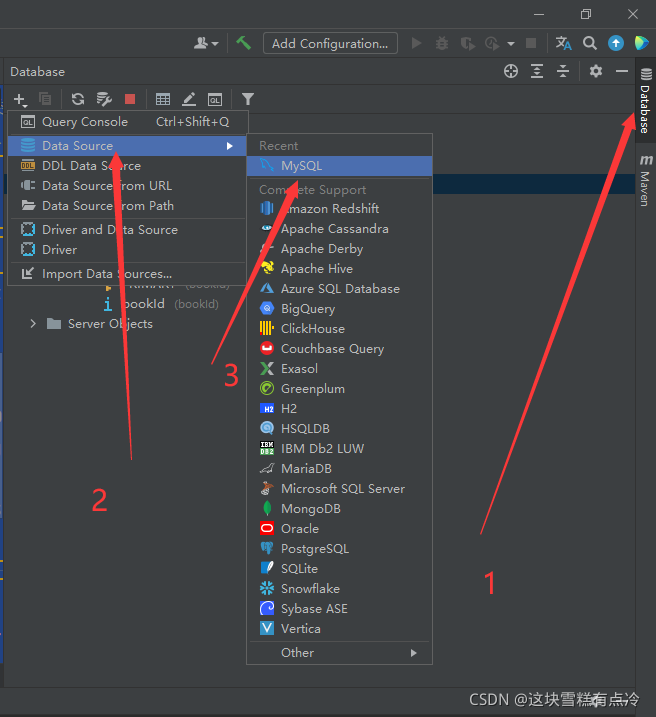Screen dimensions: 656x717
Task: Choose BigQuery data source
Action: 339,309
